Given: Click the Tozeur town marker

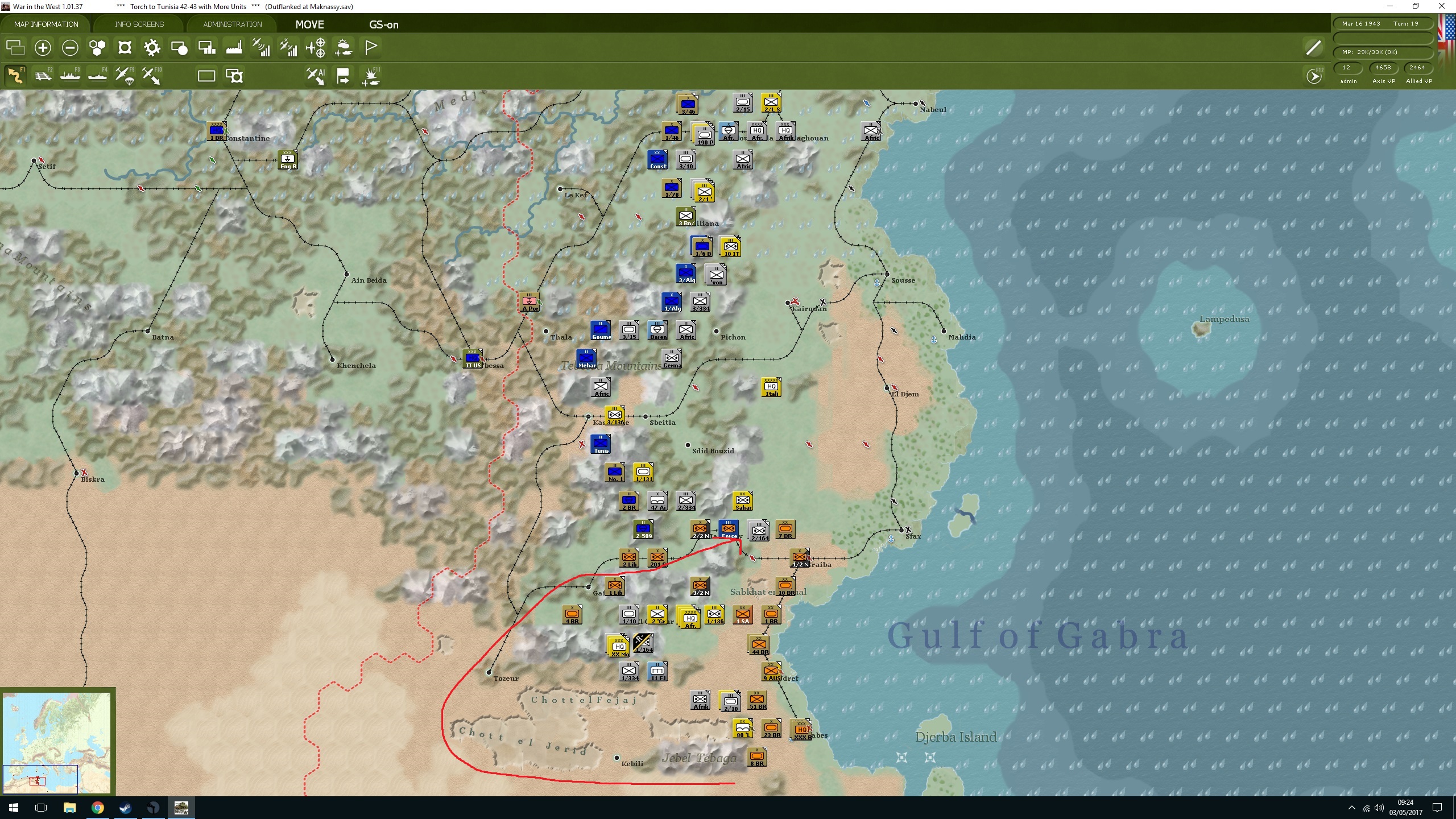Looking at the screenshot, I should click(489, 672).
